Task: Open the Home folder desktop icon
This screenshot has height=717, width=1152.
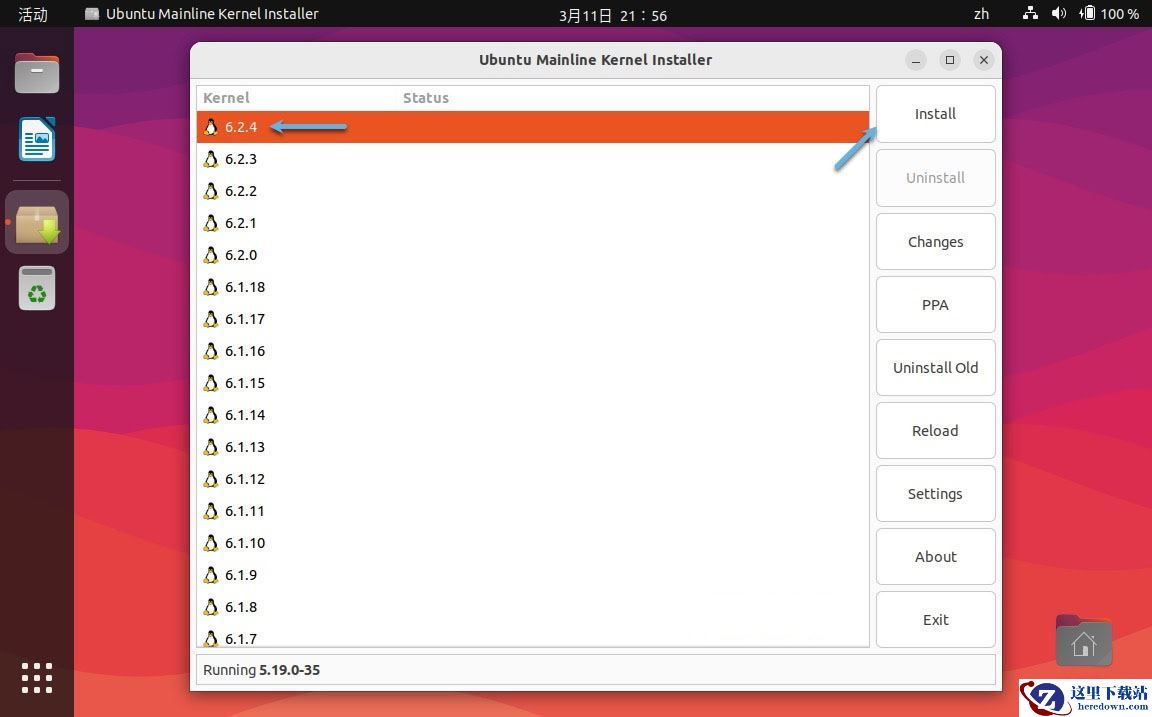Action: 1084,641
